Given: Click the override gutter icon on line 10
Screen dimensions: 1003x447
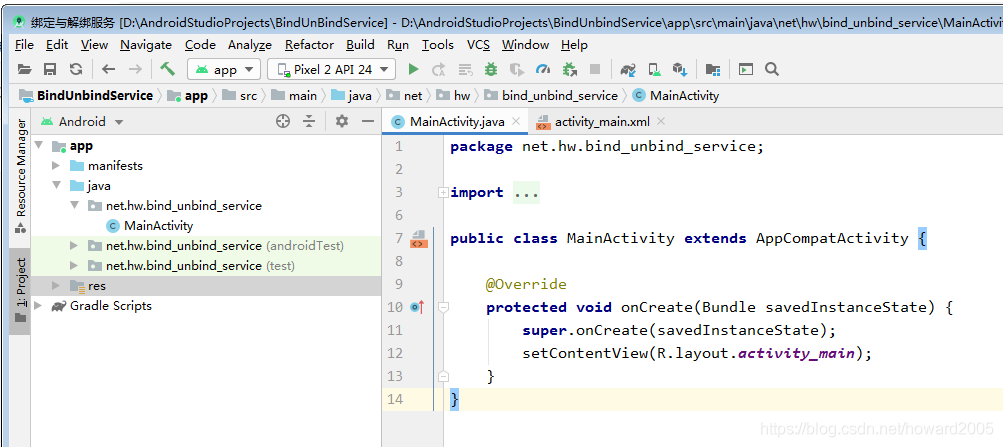Looking at the screenshot, I should 417,308.
